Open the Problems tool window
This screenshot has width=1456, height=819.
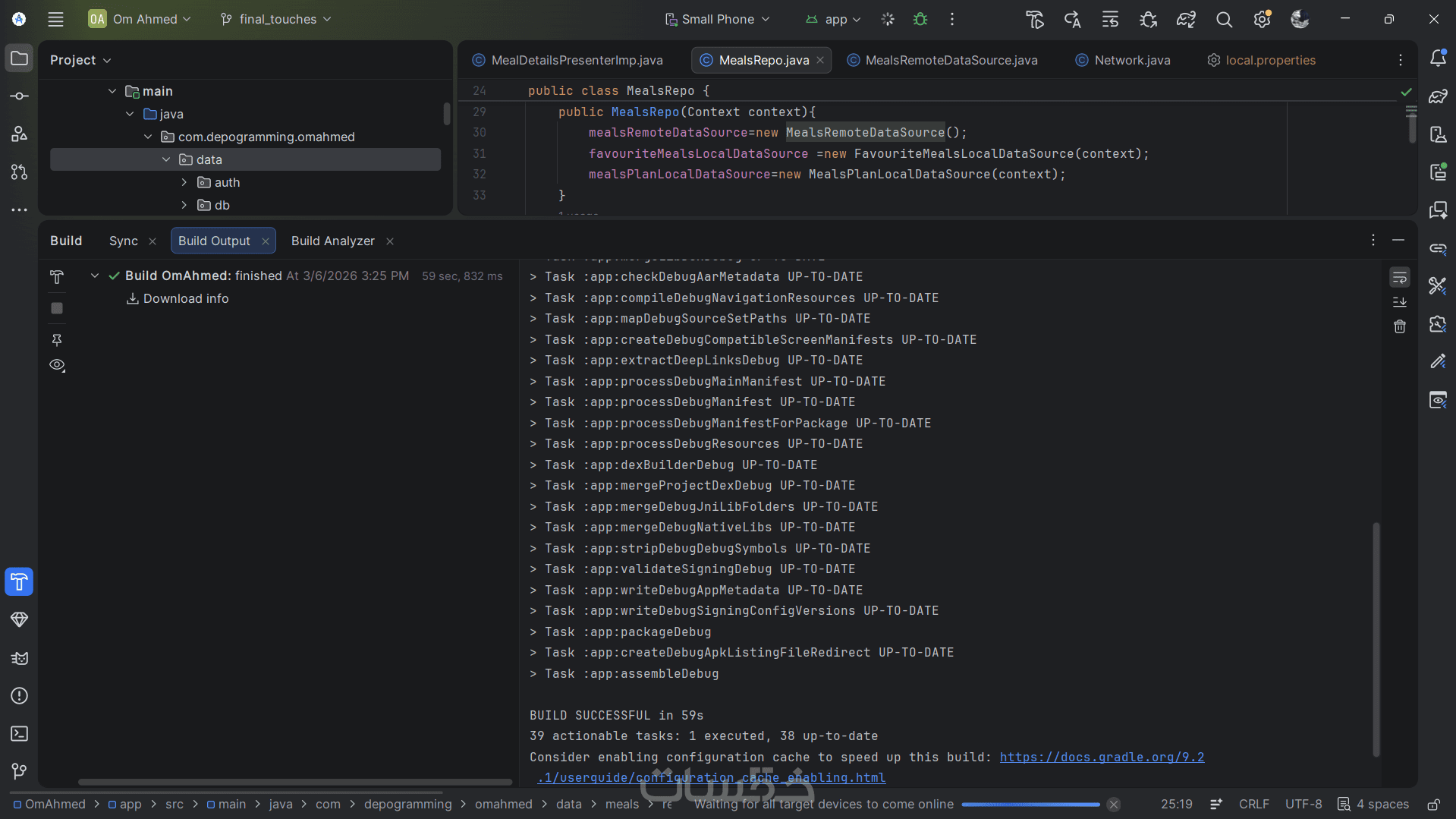20,696
